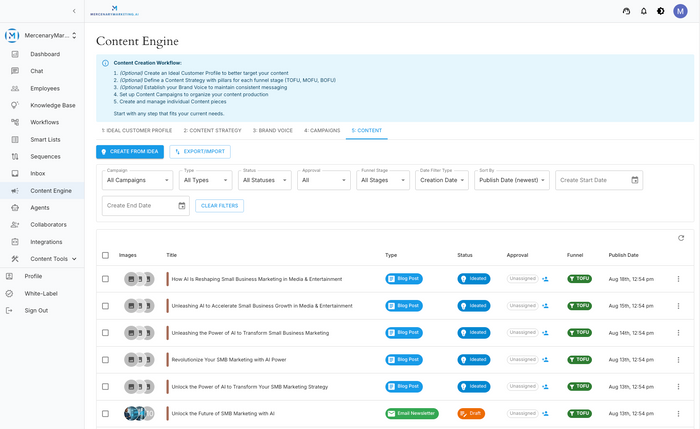Select all rows with header checkbox

pos(106,255)
